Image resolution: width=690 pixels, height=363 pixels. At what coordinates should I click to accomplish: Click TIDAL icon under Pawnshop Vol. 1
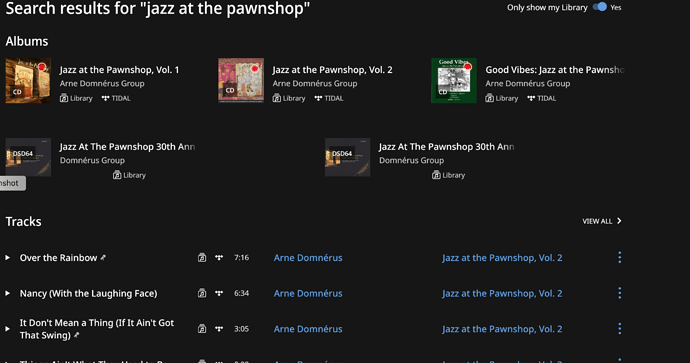coord(106,99)
